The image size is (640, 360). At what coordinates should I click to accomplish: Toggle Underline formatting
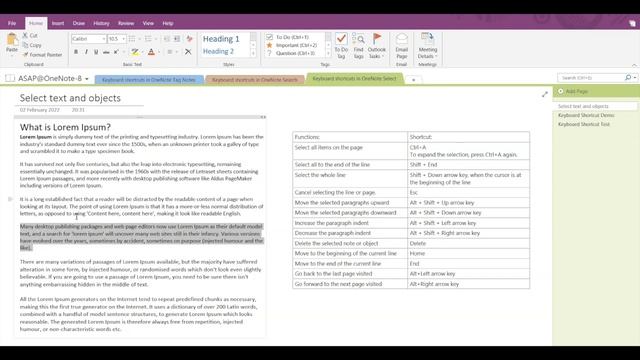point(96,52)
